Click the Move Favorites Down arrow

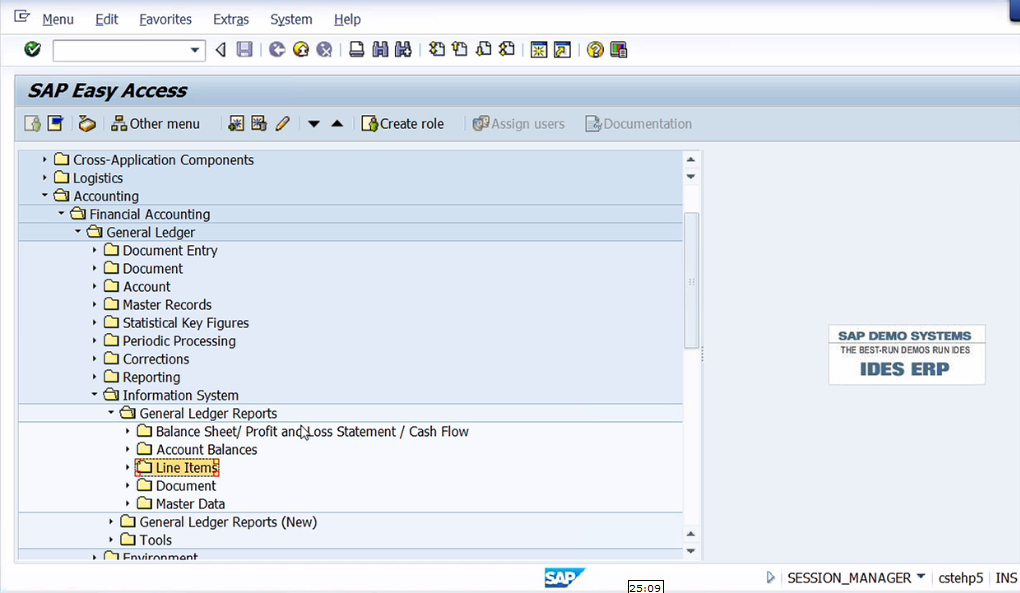pyautogui.click(x=314, y=124)
